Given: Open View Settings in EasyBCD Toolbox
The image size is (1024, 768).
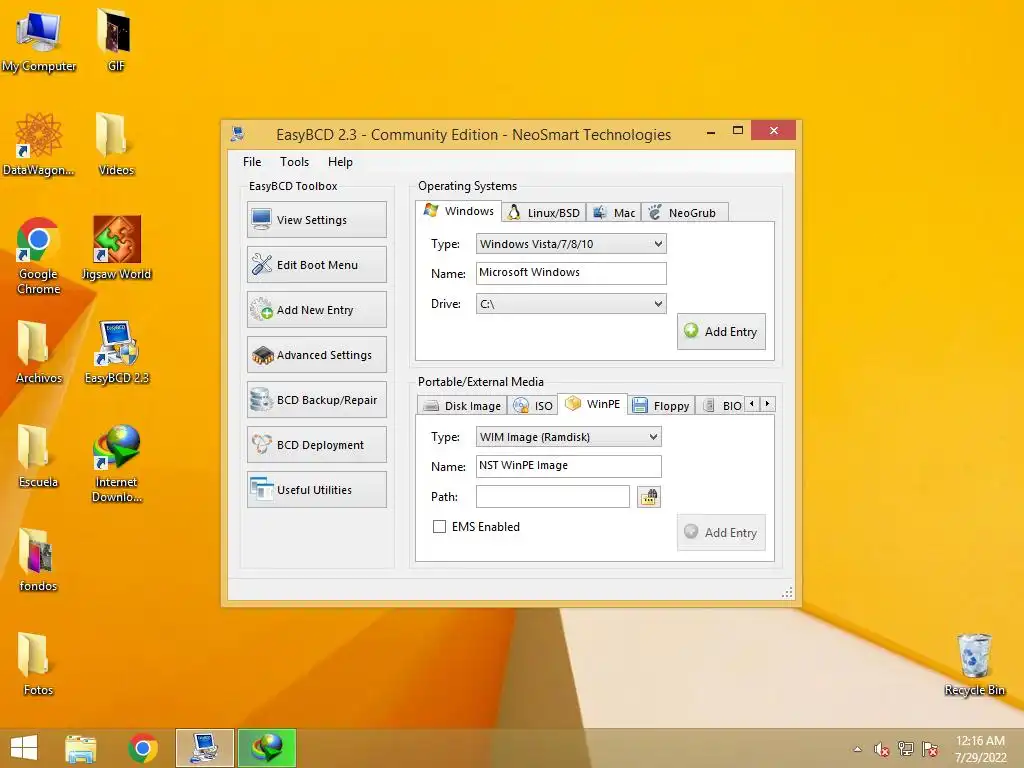Looking at the screenshot, I should pos(317,219).
